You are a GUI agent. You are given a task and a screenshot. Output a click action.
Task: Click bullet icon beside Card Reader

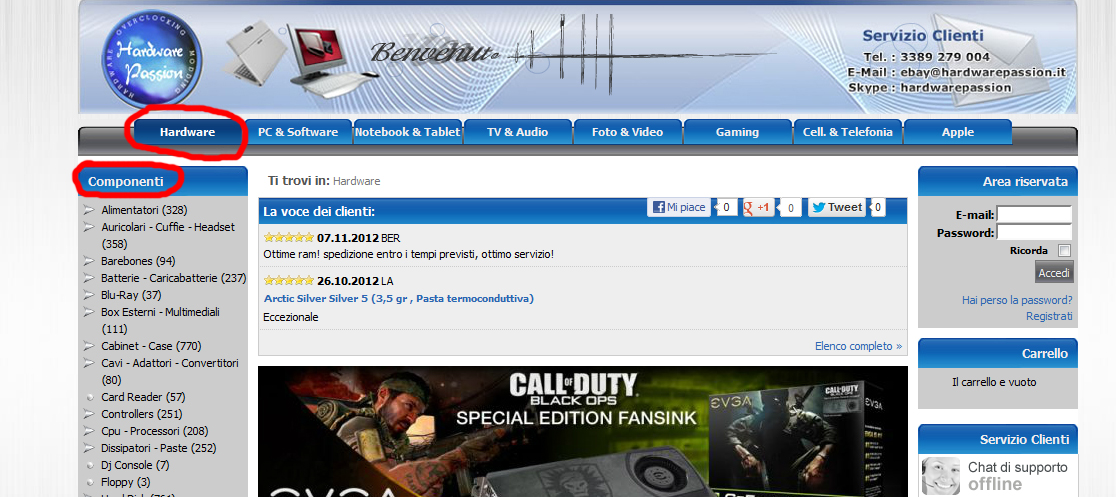pos(89,397)
